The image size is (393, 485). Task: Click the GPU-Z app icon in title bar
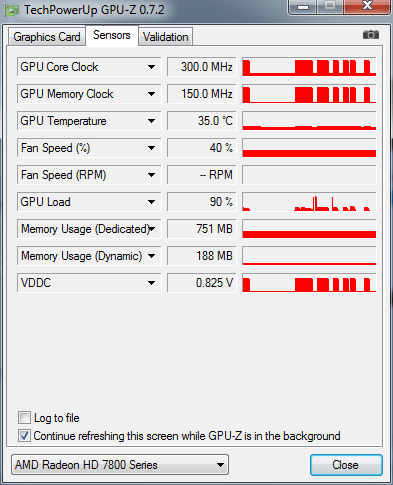point(11,10)
